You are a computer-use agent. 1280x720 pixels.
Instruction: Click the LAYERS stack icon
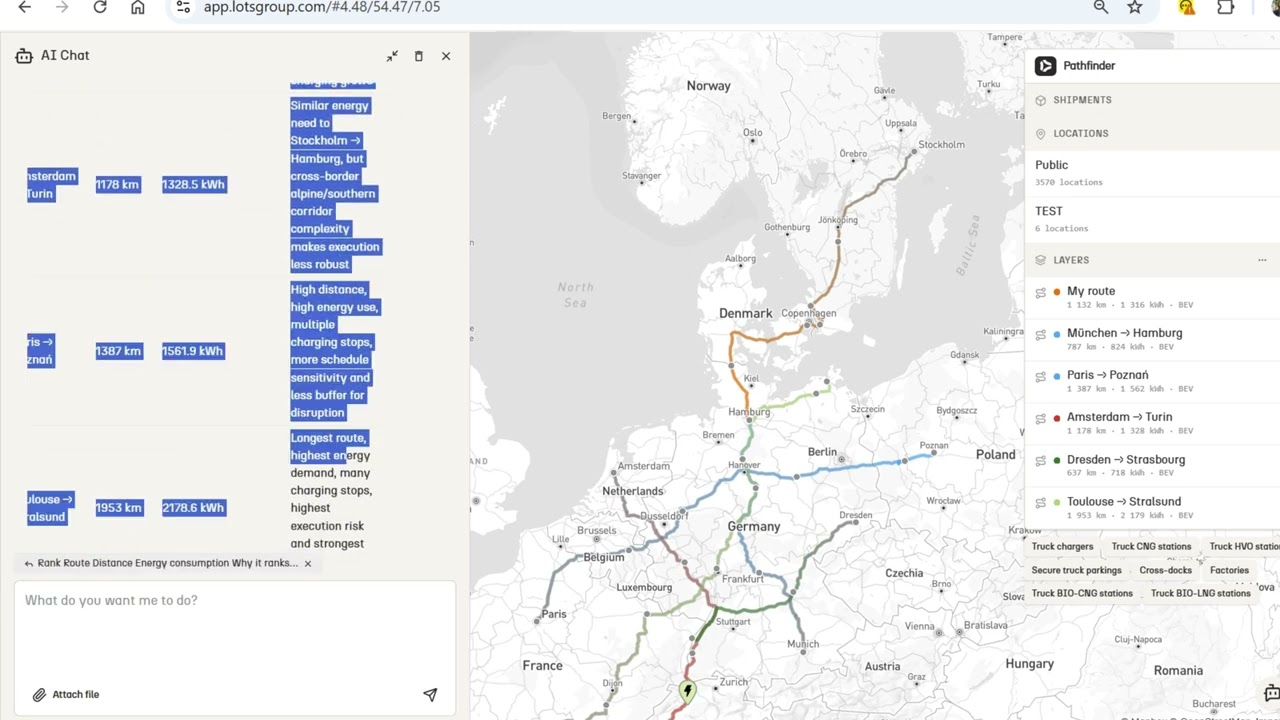1040,260
